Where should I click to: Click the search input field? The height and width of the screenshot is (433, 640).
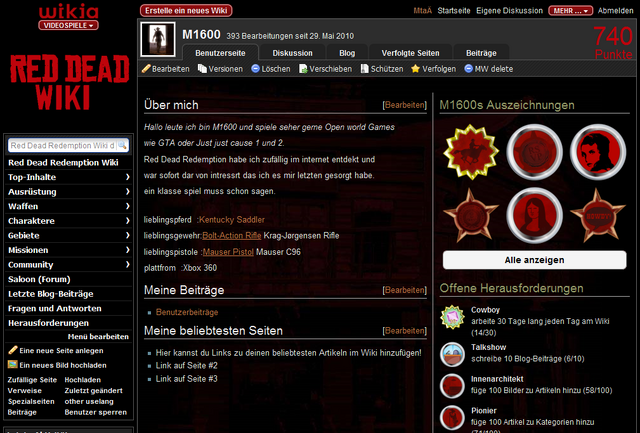point(62,145)
